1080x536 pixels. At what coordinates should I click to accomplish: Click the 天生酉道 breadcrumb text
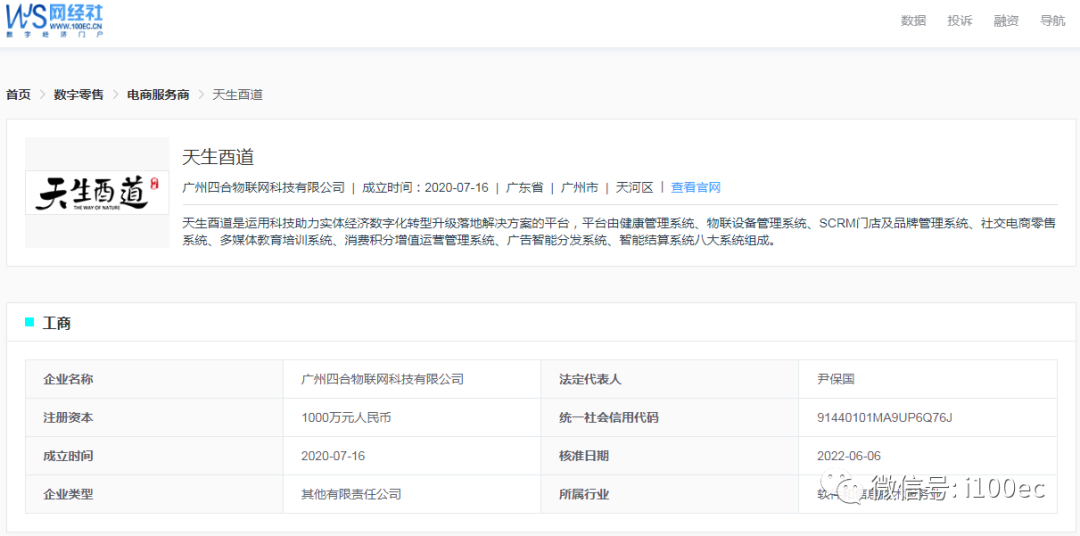click(x=237, y=95)
